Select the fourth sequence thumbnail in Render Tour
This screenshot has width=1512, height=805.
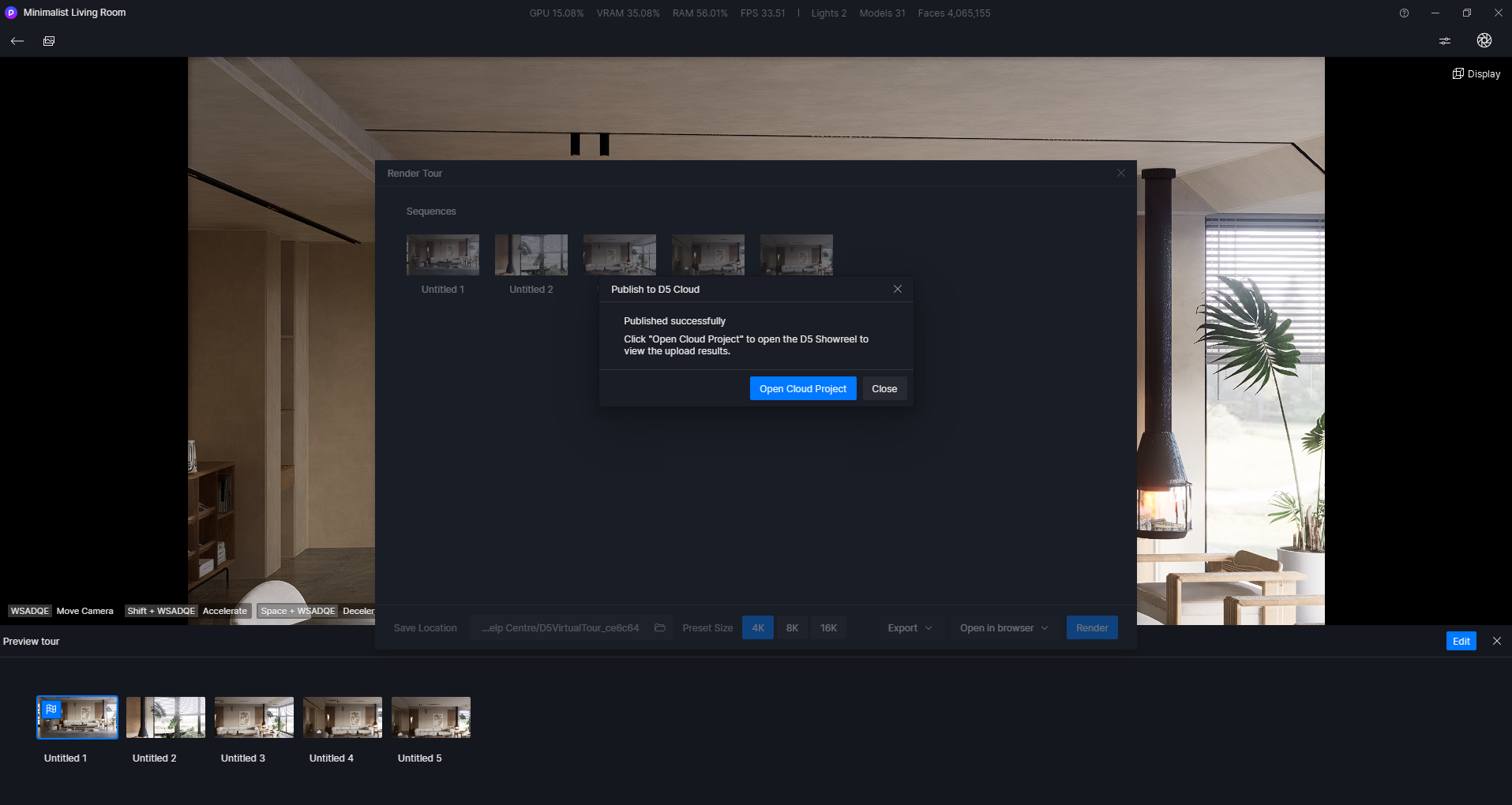click(x=708, y=255)
